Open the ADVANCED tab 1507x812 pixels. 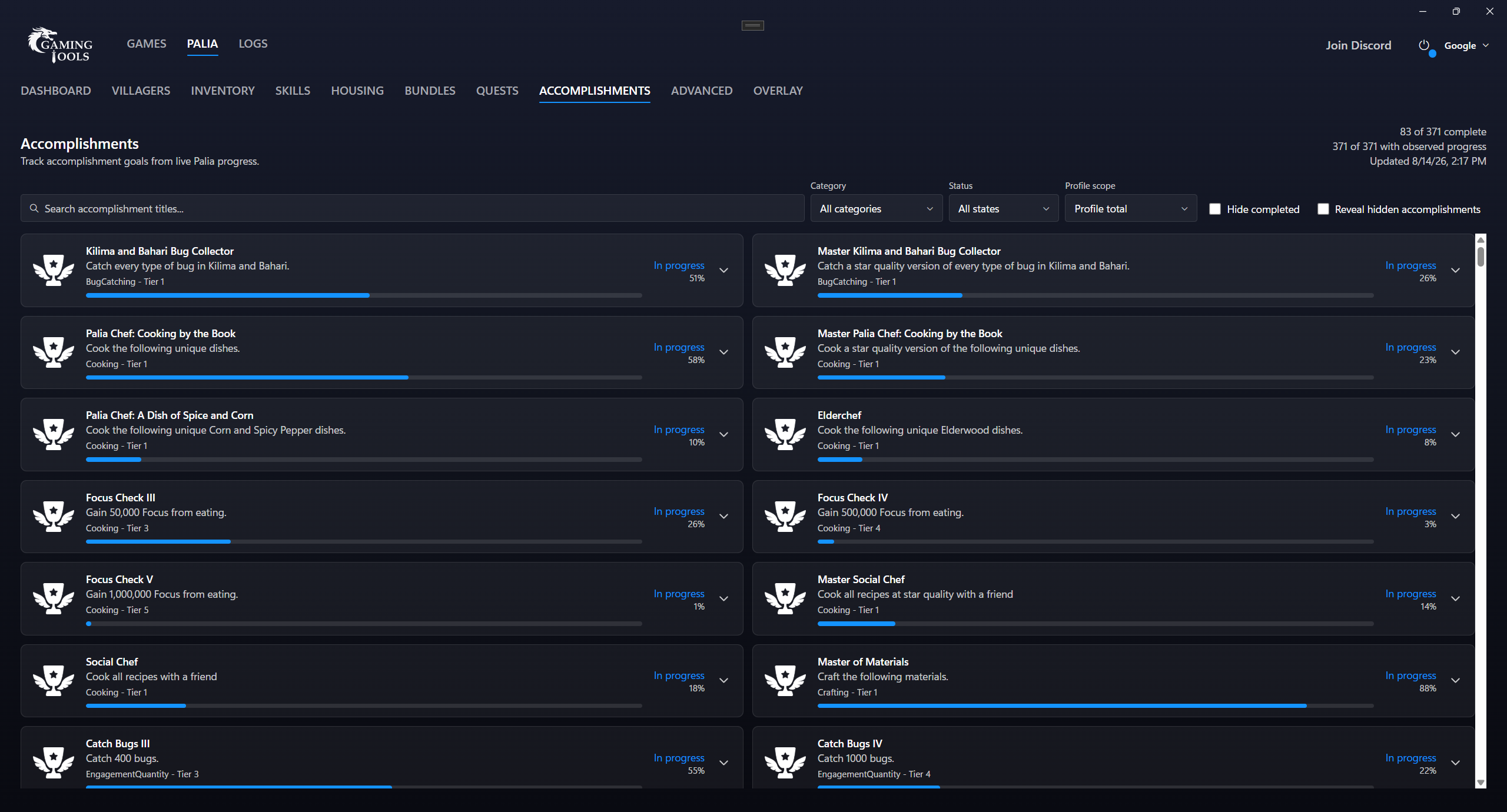pyautogui.click(x=702, y=91)
